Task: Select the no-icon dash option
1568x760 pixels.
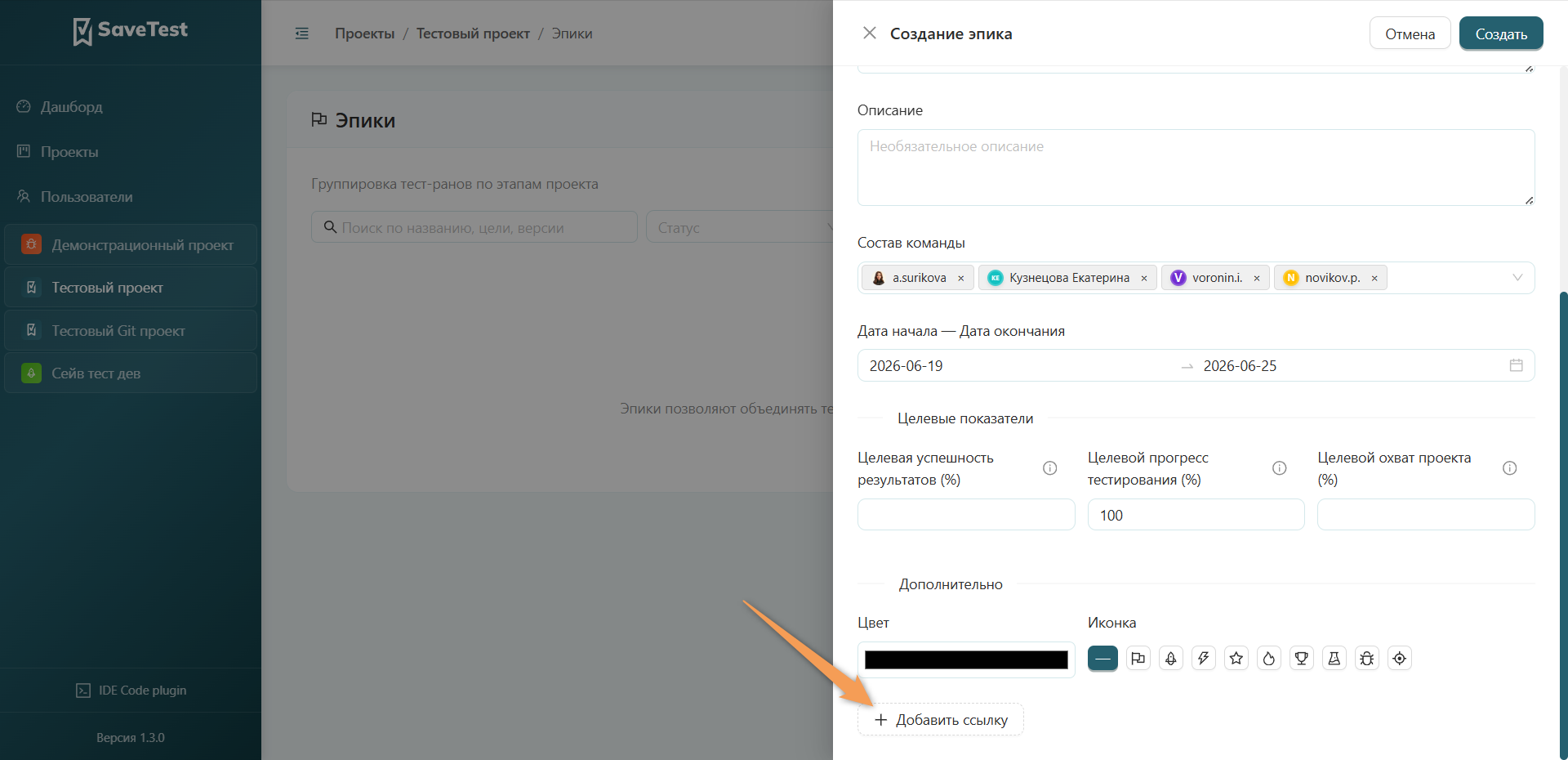Action: (1102, 658)
